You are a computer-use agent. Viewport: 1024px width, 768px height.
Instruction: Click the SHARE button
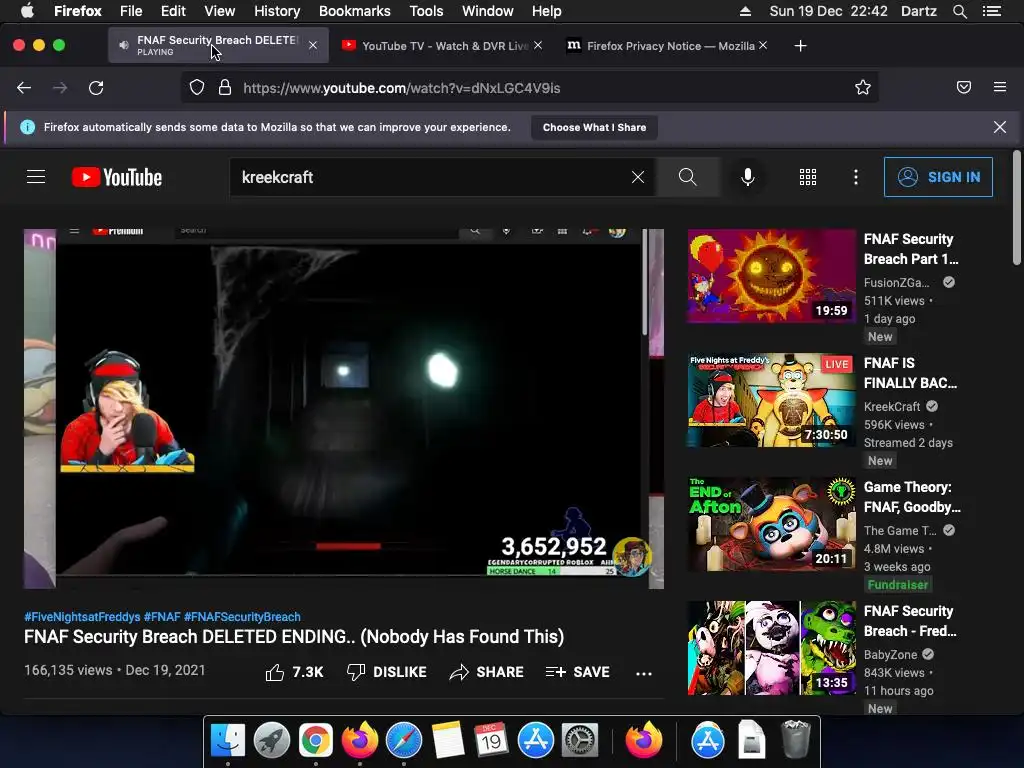coord(487,672)
